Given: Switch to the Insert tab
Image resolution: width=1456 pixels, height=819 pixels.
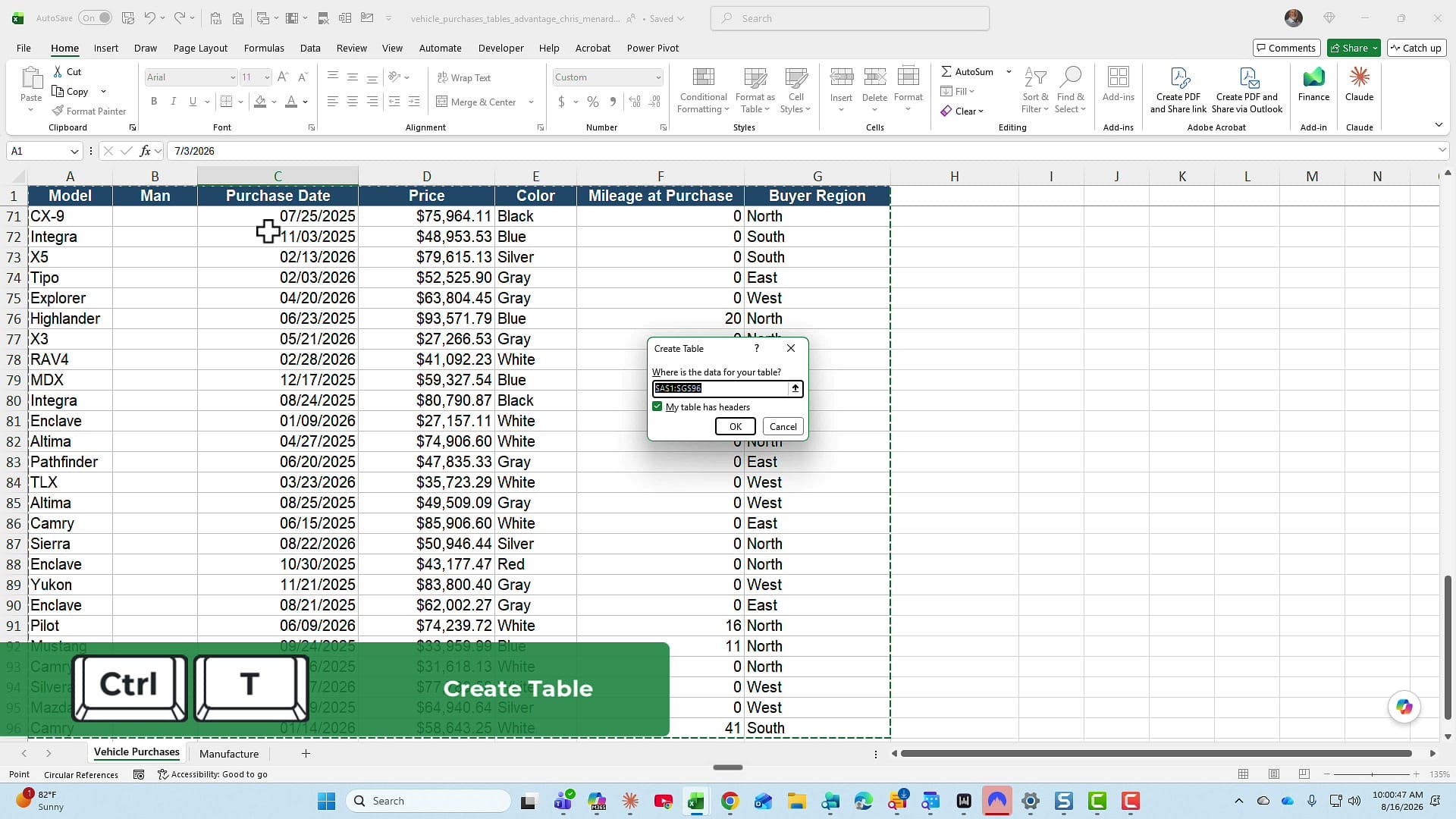Looking at the screenshot, I should 106,48.
